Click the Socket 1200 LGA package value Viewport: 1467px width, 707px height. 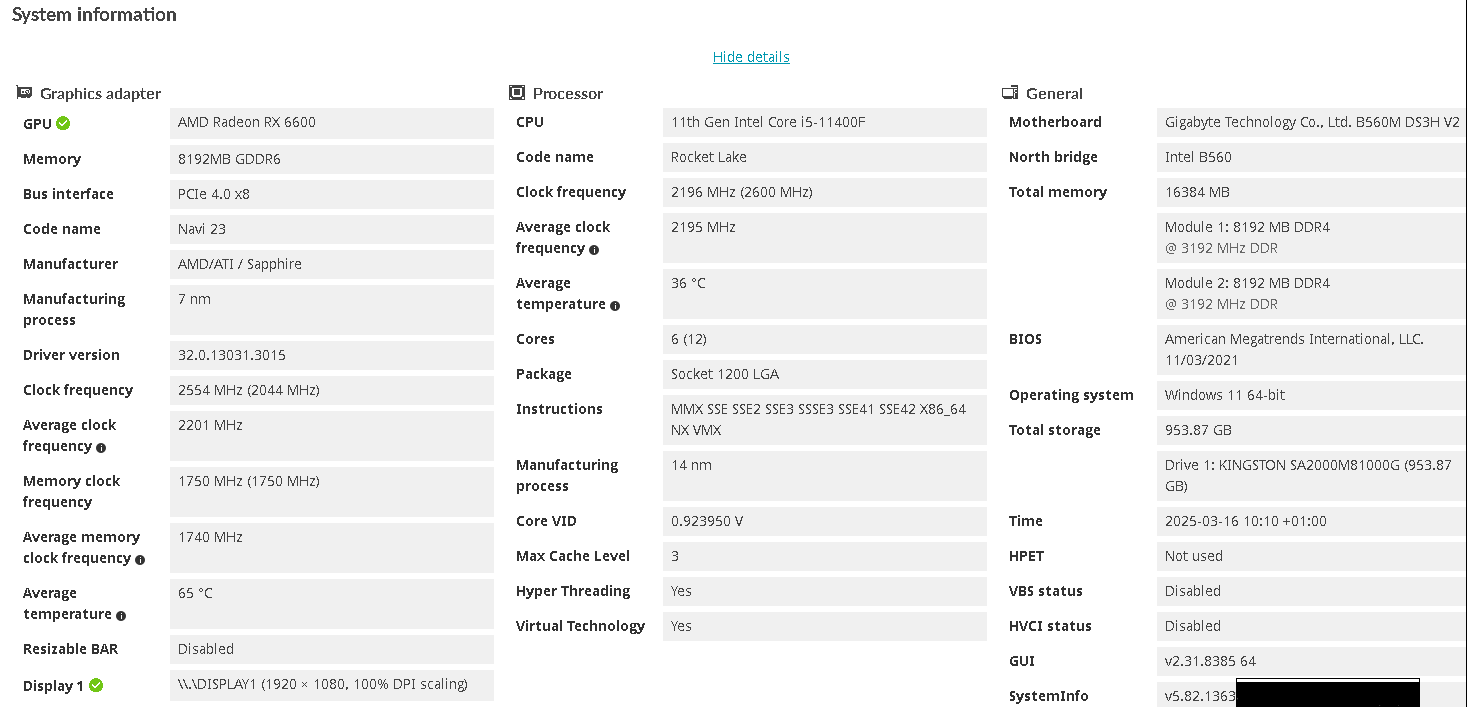pos(725,374)
